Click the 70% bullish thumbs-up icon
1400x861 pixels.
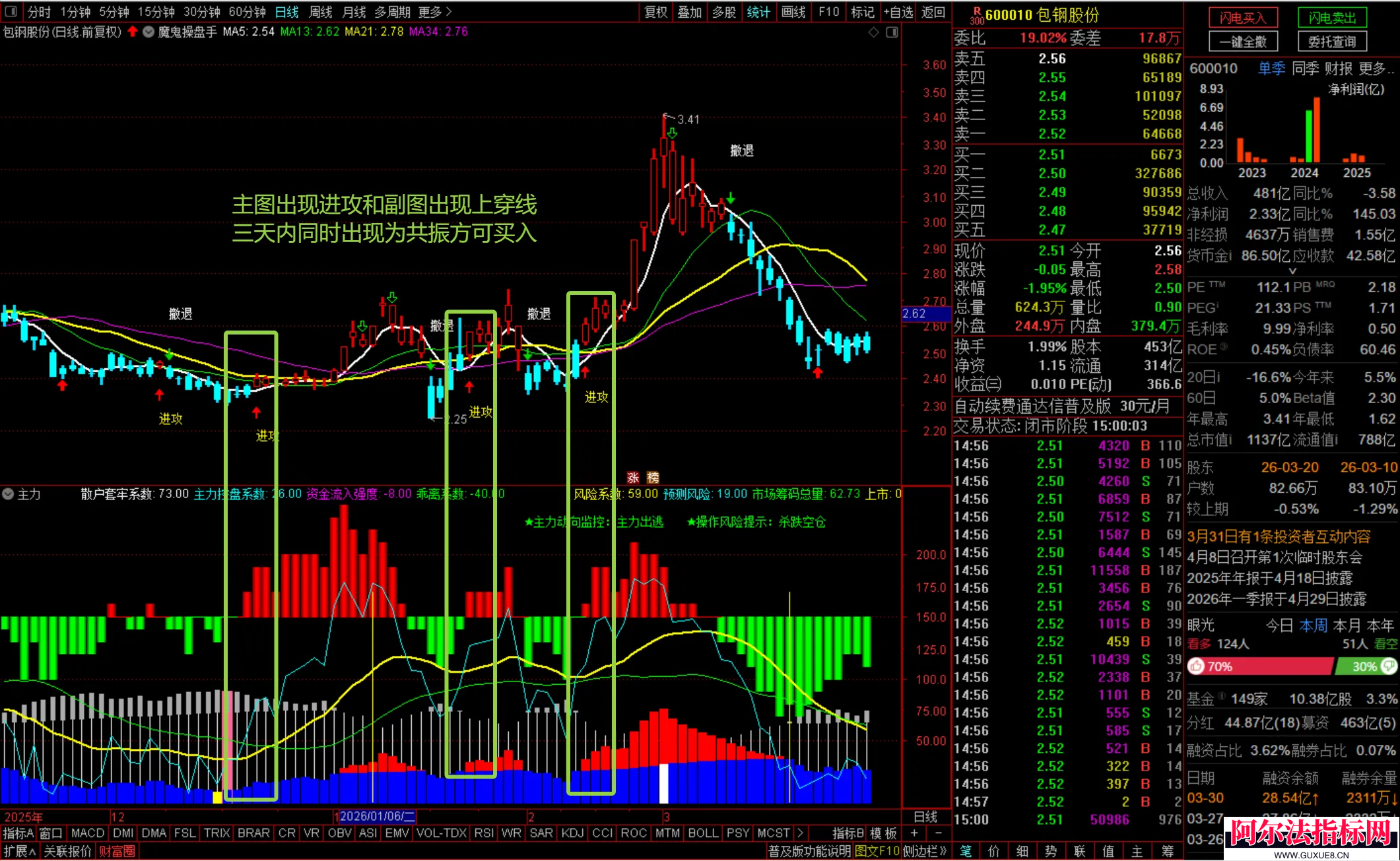[x=1196, y=666]
